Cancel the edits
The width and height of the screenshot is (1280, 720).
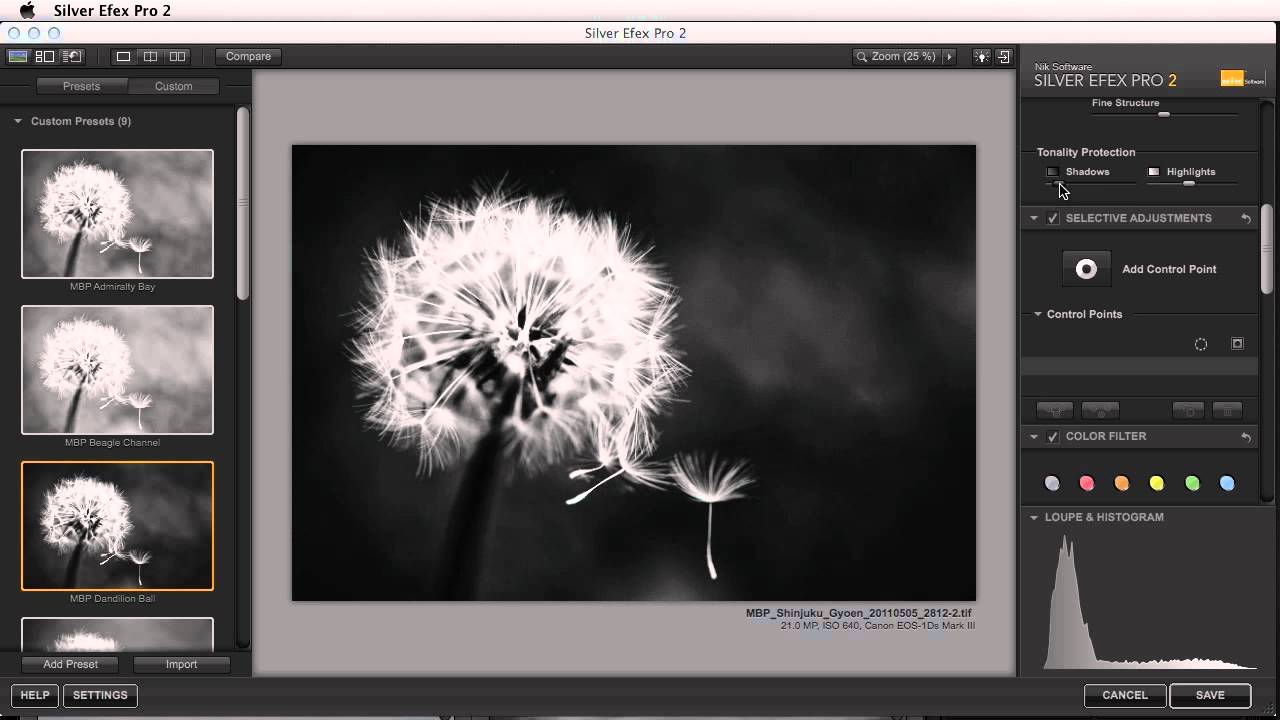tap(1125, 695)
